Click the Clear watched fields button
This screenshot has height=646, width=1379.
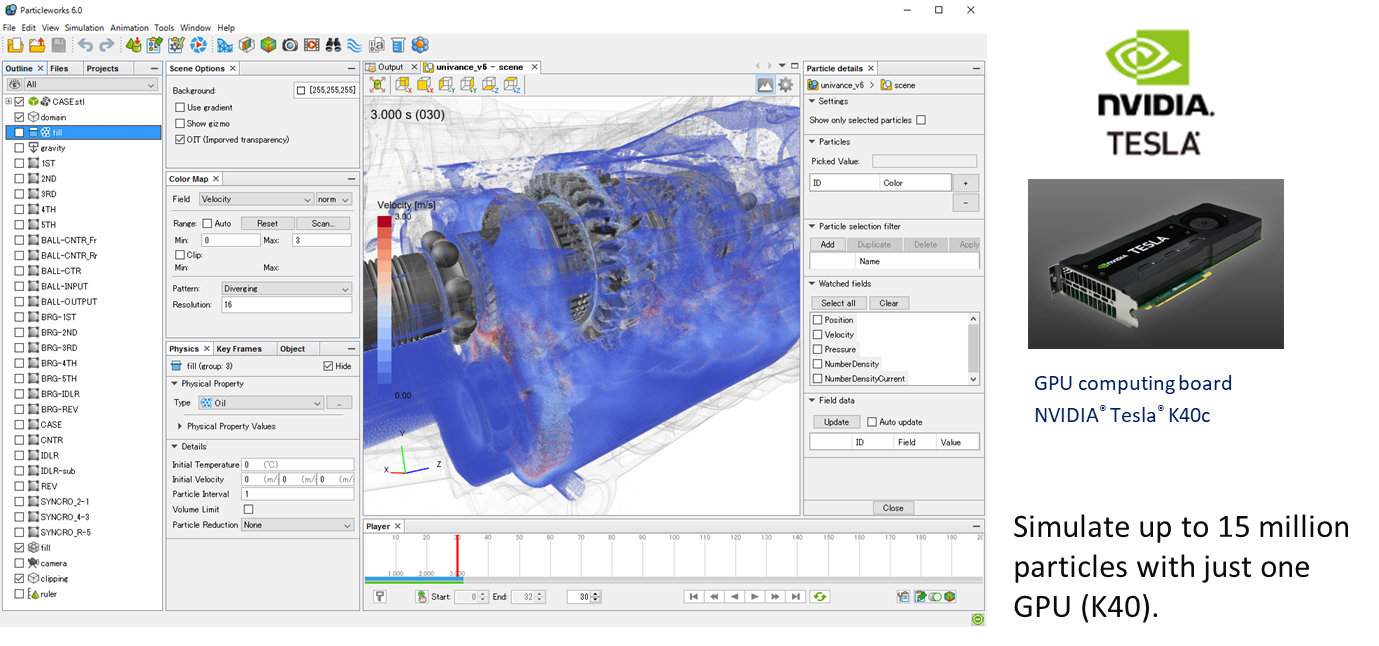(x=889, y=303)
